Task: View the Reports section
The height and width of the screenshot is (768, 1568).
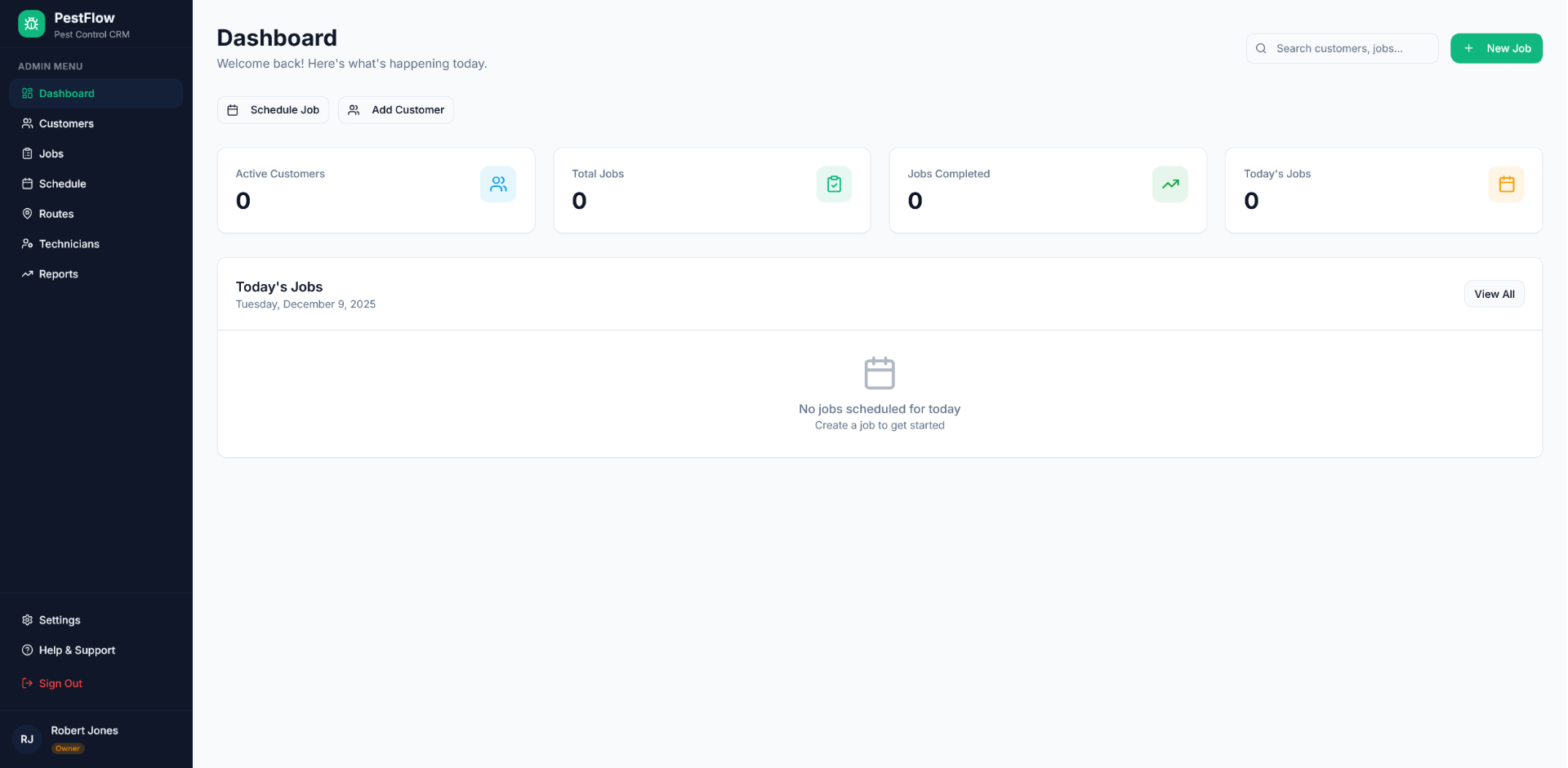Action: (x=96, y=274)
